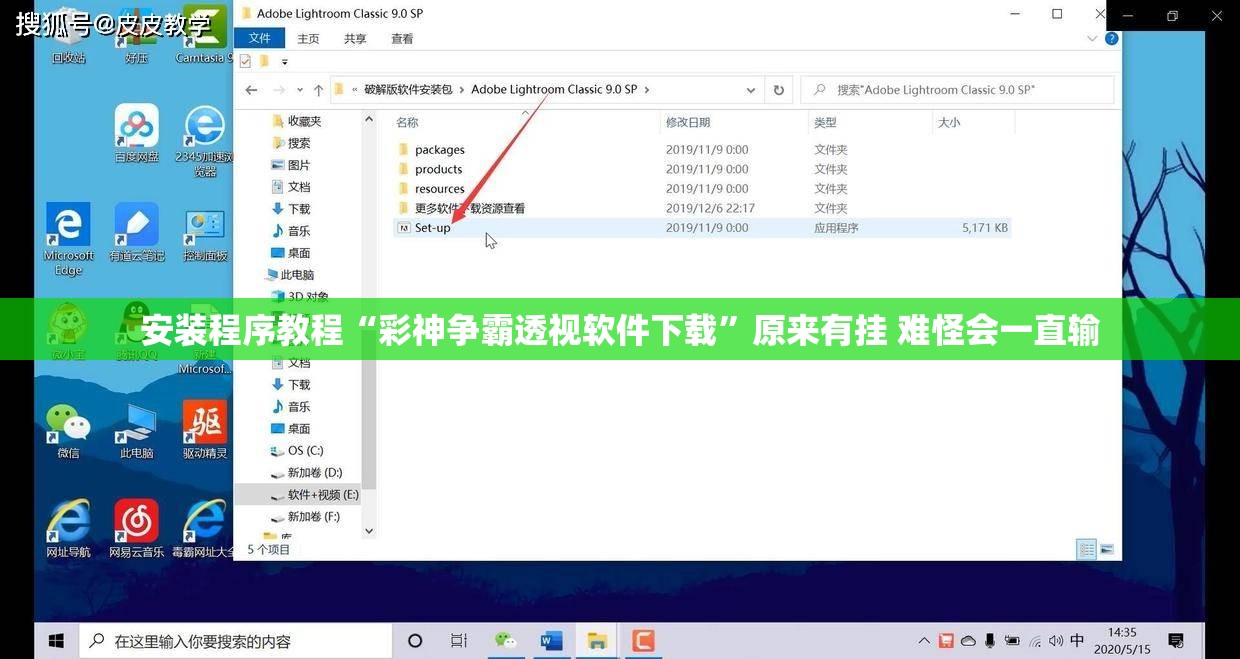Open the 毒霸网址大全 desktop shortcut
The width and height of the screenshot is (1240, 659).
point(205,528)
